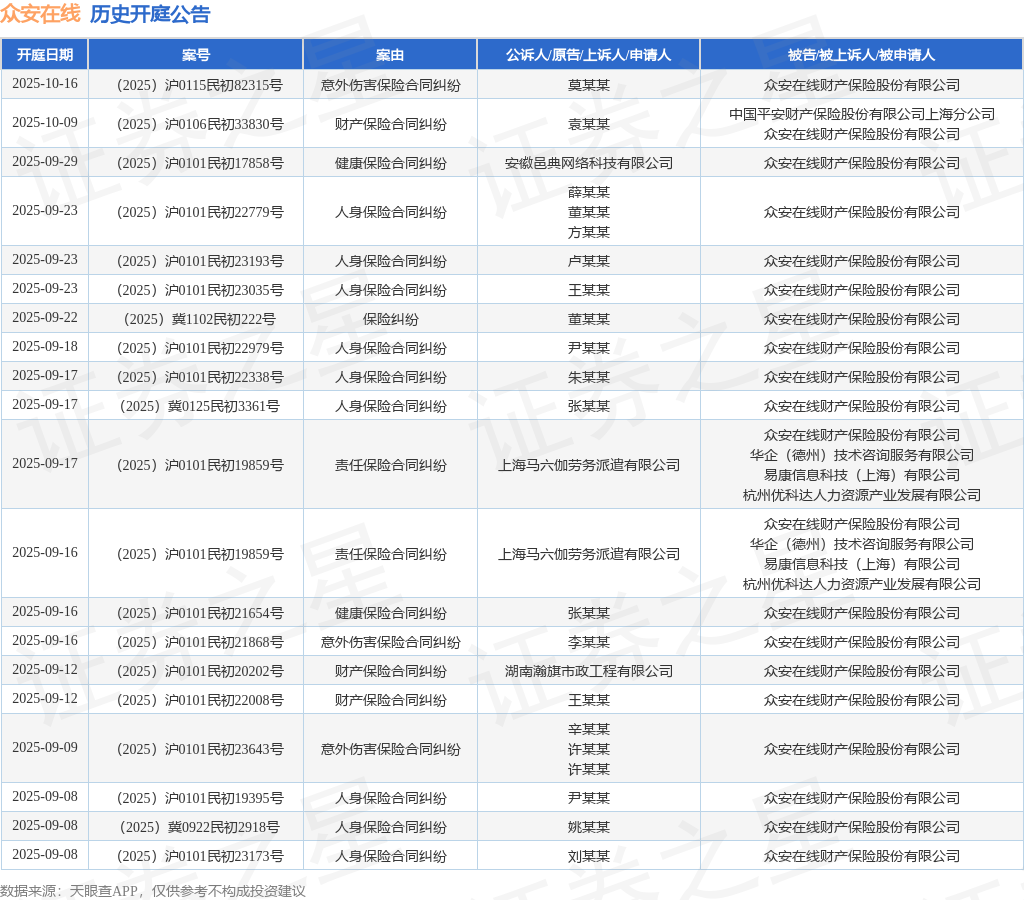Image resolution: width=1024 pixels, height=900 pixels.
Task: Click the 案号 column header
Action: click(195, 55)
